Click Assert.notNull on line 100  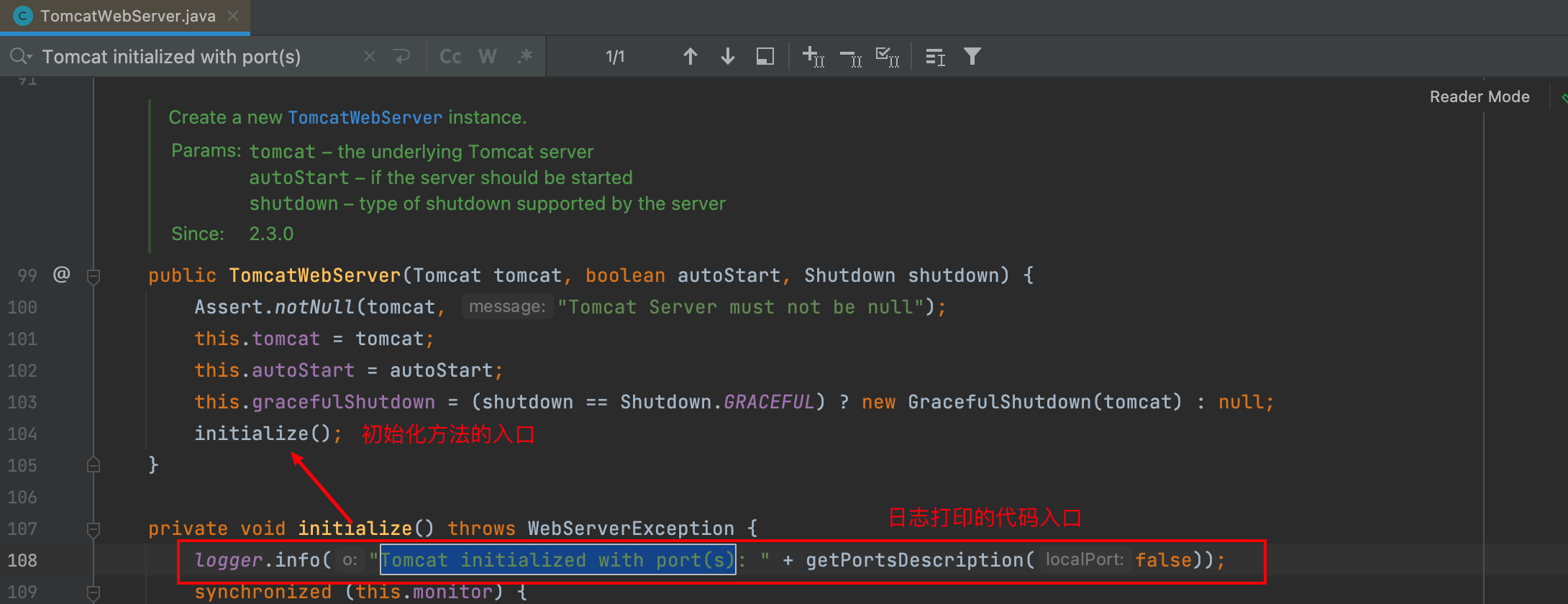[274, 307]
